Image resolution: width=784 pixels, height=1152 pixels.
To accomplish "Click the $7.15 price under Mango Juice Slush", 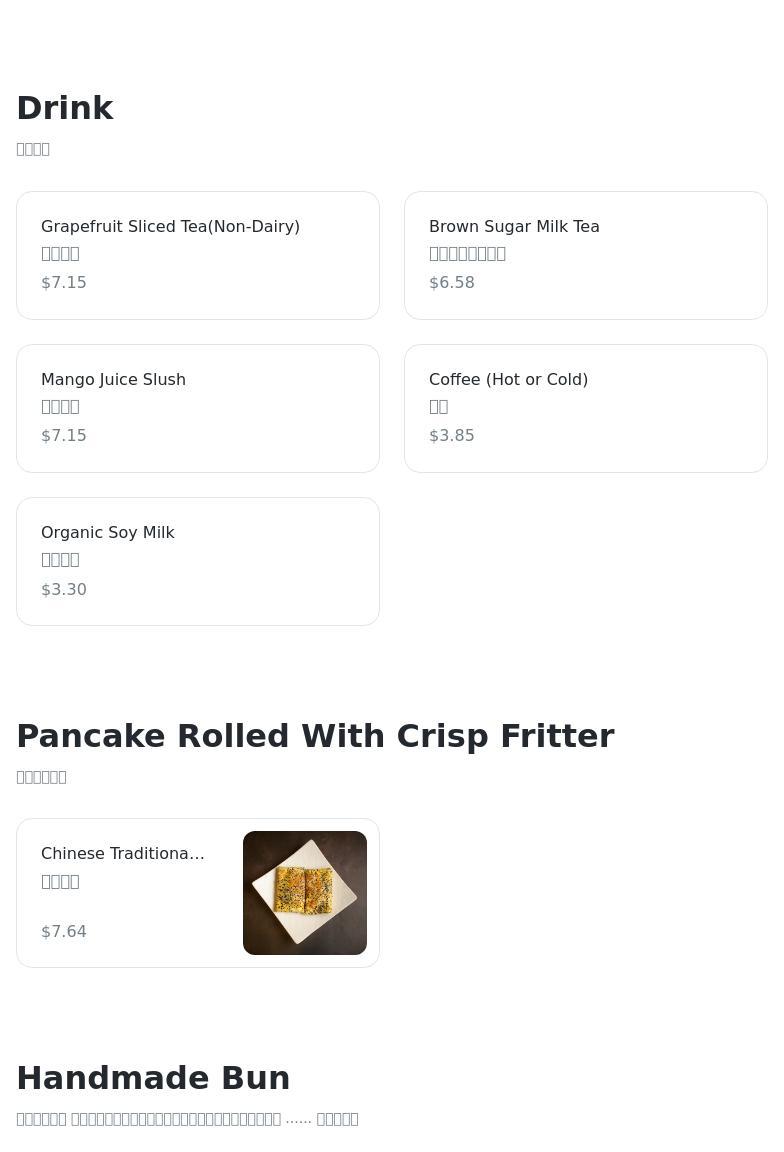I will (64, 436).
